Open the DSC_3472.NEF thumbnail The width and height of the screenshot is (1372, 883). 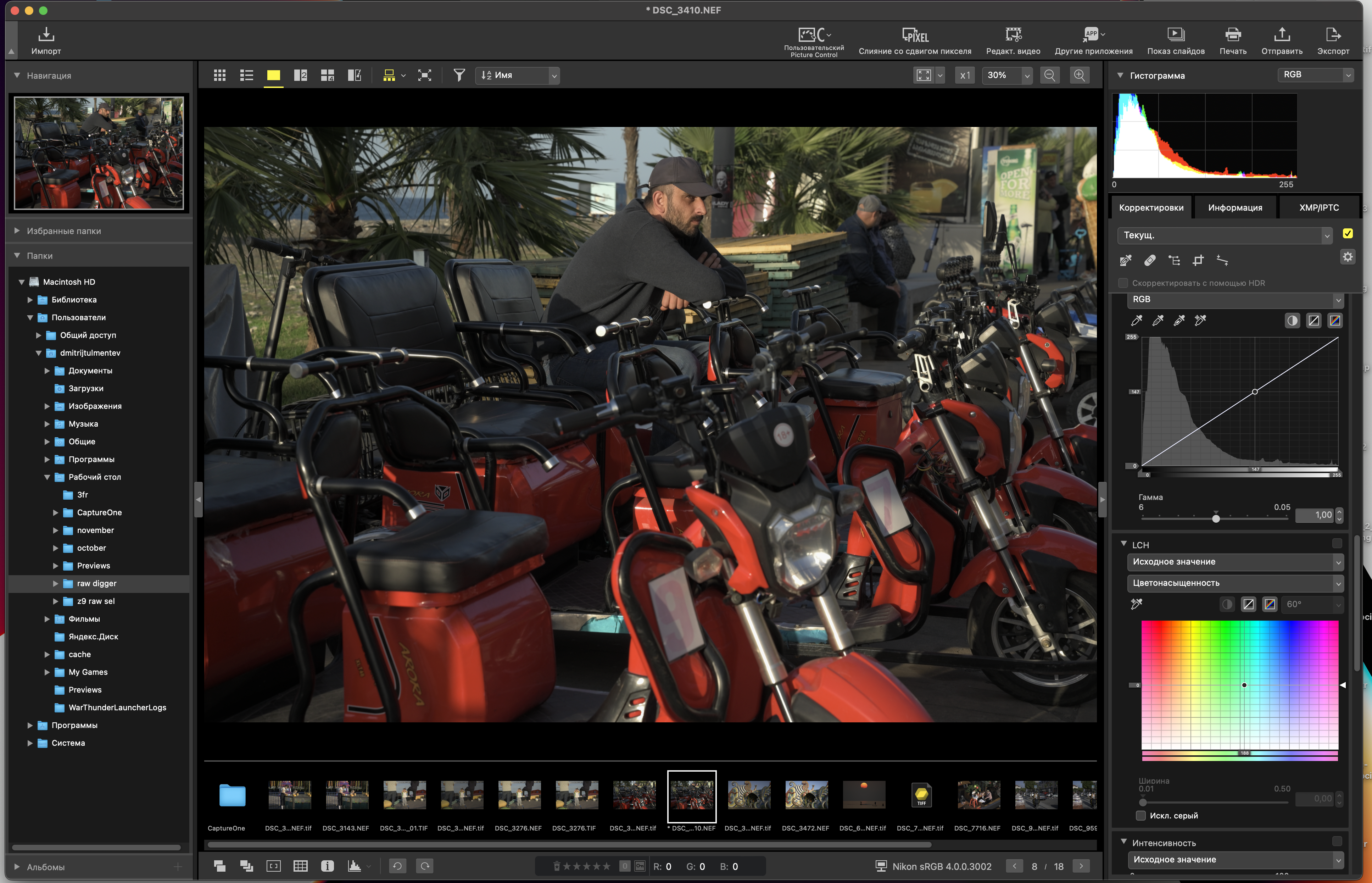pyautogui.click(x=806, y=795)
